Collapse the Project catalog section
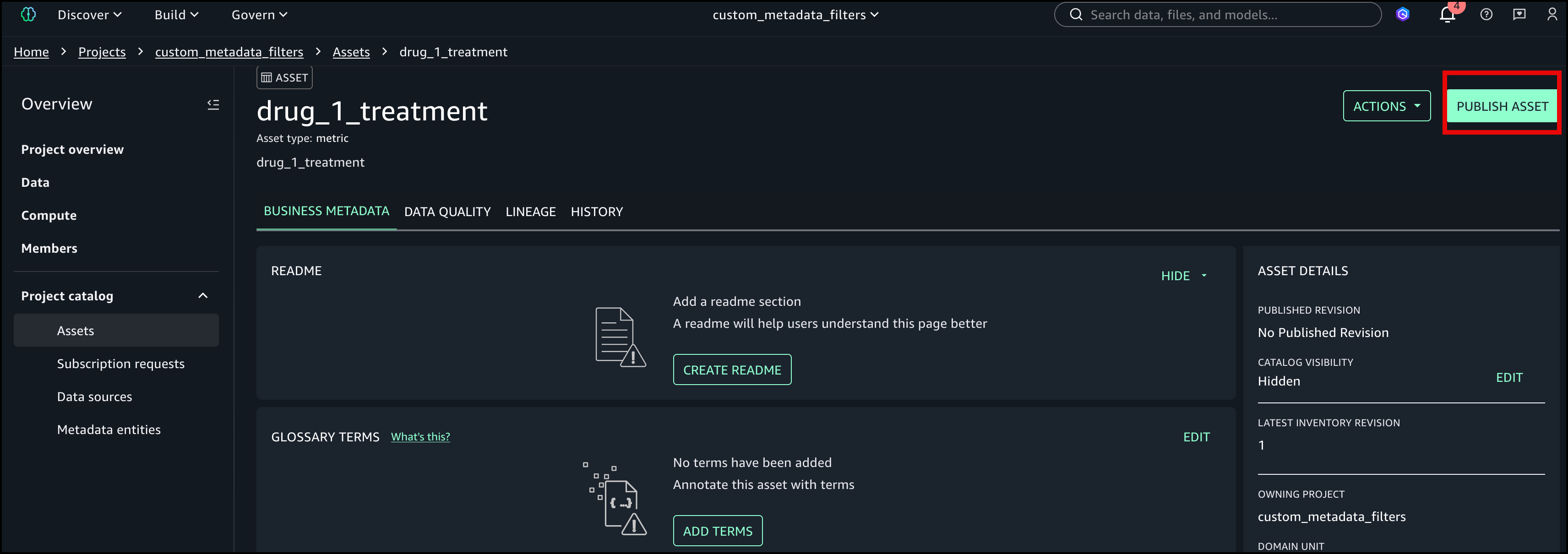The width and height of the screenshot is (1568, 554). coord(203,296)
